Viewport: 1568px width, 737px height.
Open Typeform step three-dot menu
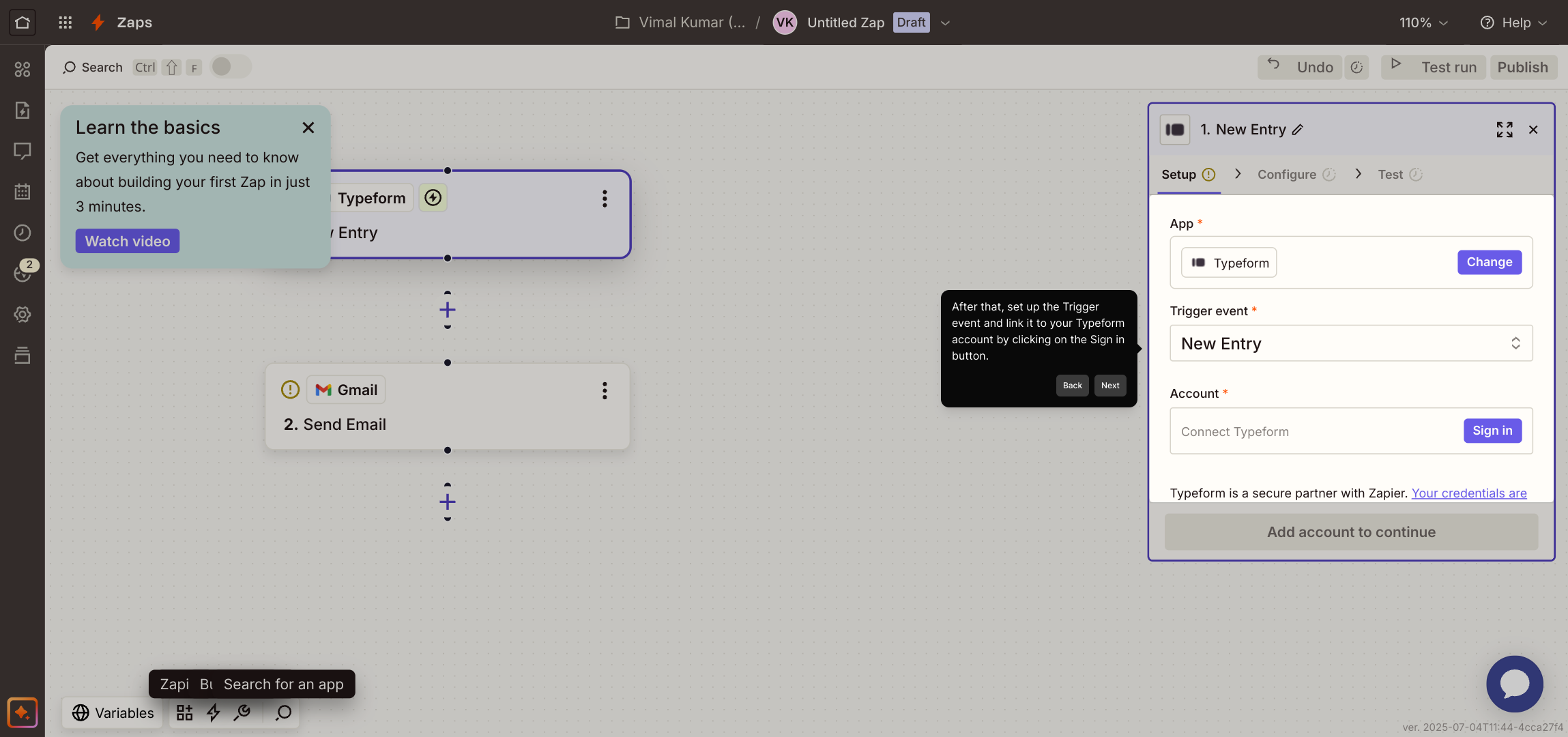click(x=605, y=199)
